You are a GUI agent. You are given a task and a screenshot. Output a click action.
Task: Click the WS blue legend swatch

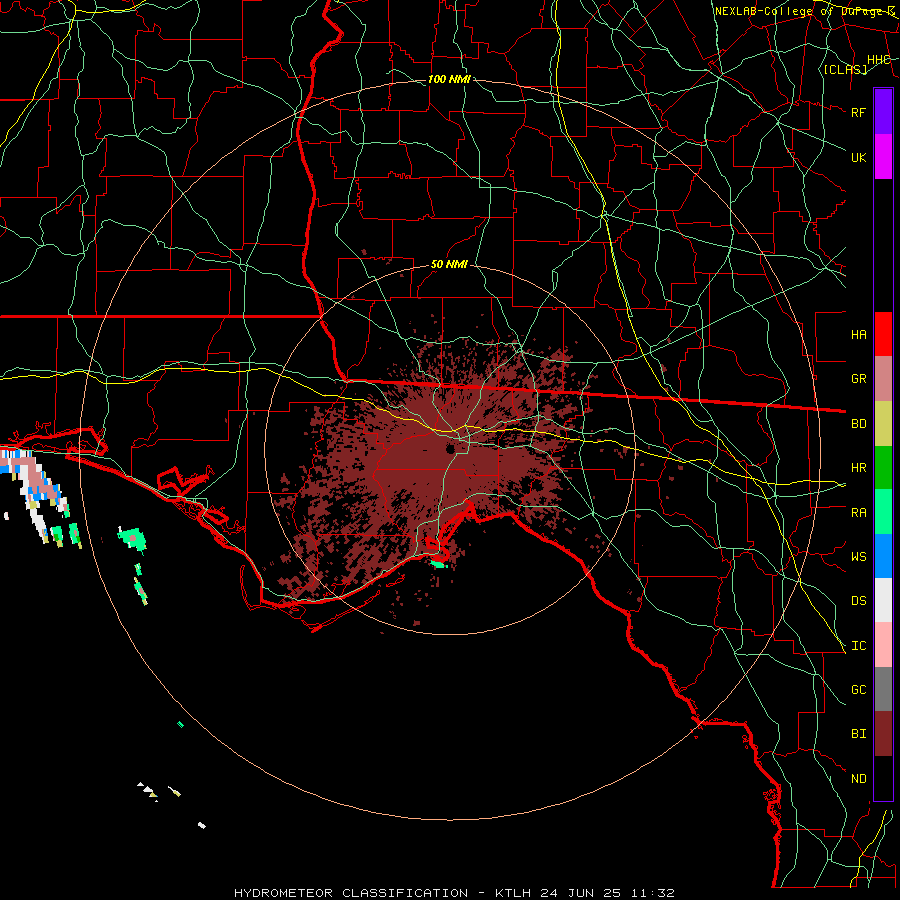point(883,556)
